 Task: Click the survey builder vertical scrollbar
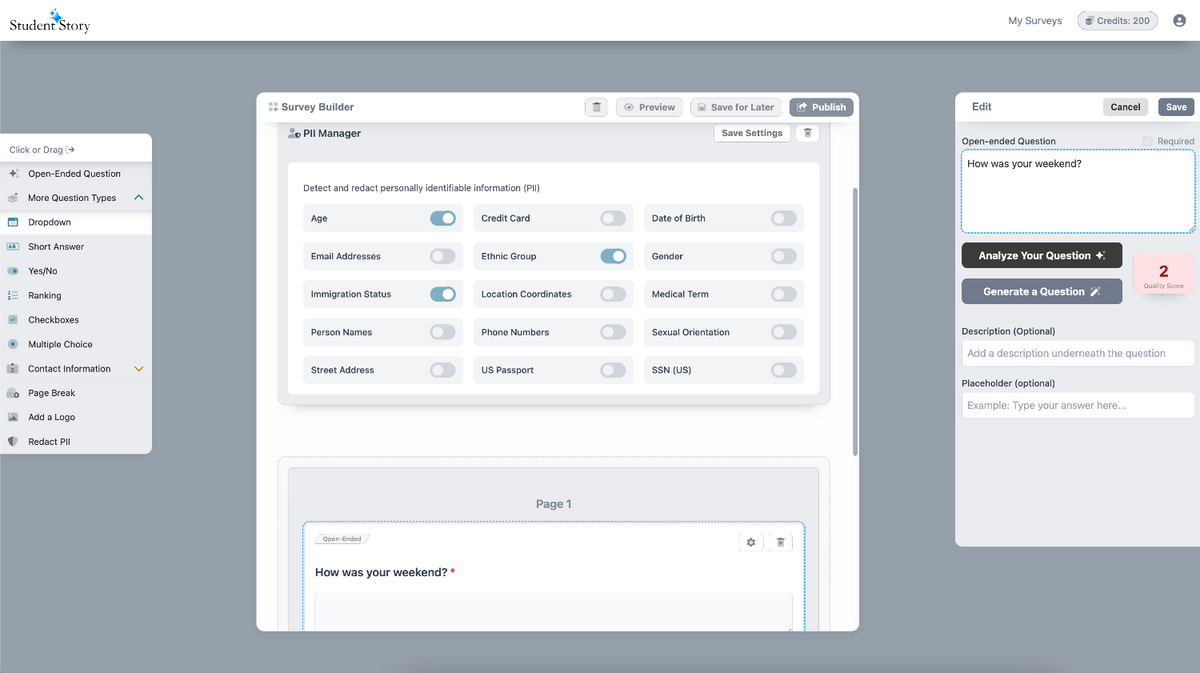tap(854, 320)
